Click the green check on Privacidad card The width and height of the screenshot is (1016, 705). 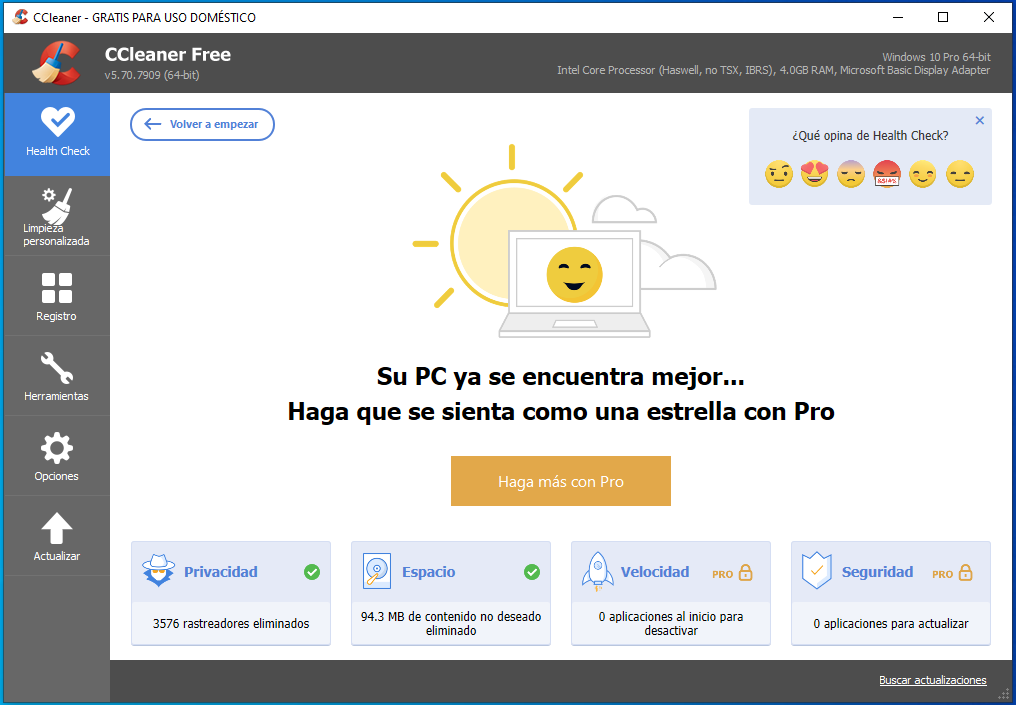(x=312, y=572)
